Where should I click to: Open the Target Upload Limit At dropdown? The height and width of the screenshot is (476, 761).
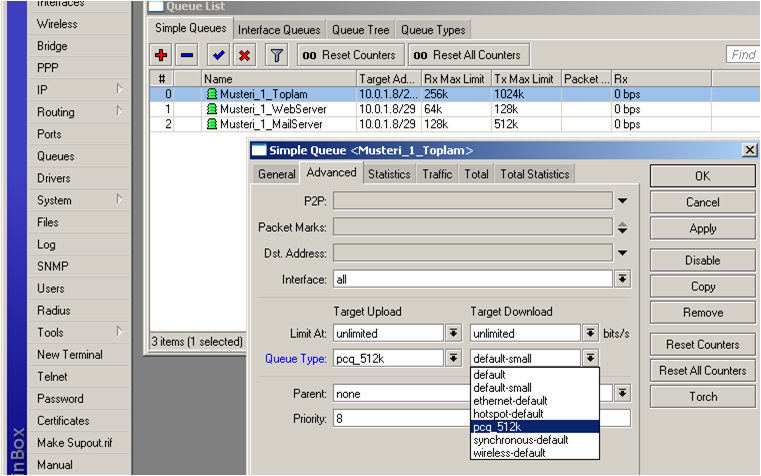click(x=453, y=333)
